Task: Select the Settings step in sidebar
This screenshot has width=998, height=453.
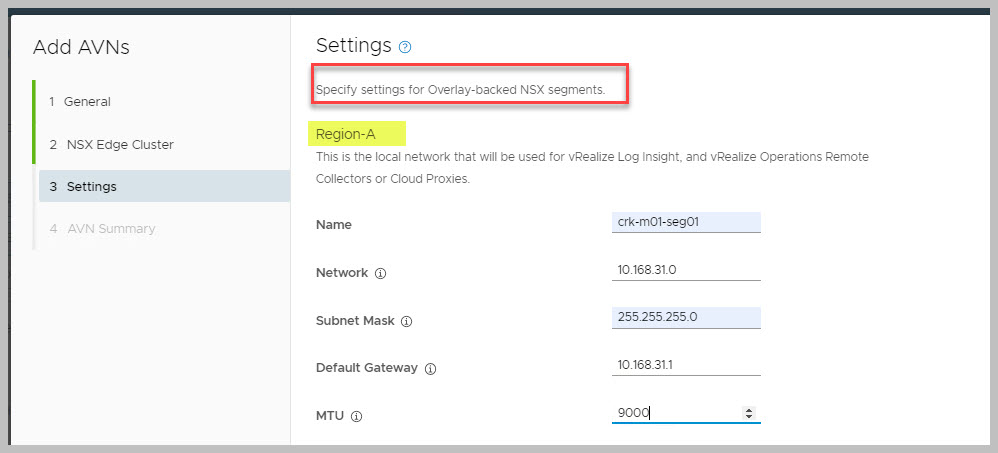Action: point(91,186)
